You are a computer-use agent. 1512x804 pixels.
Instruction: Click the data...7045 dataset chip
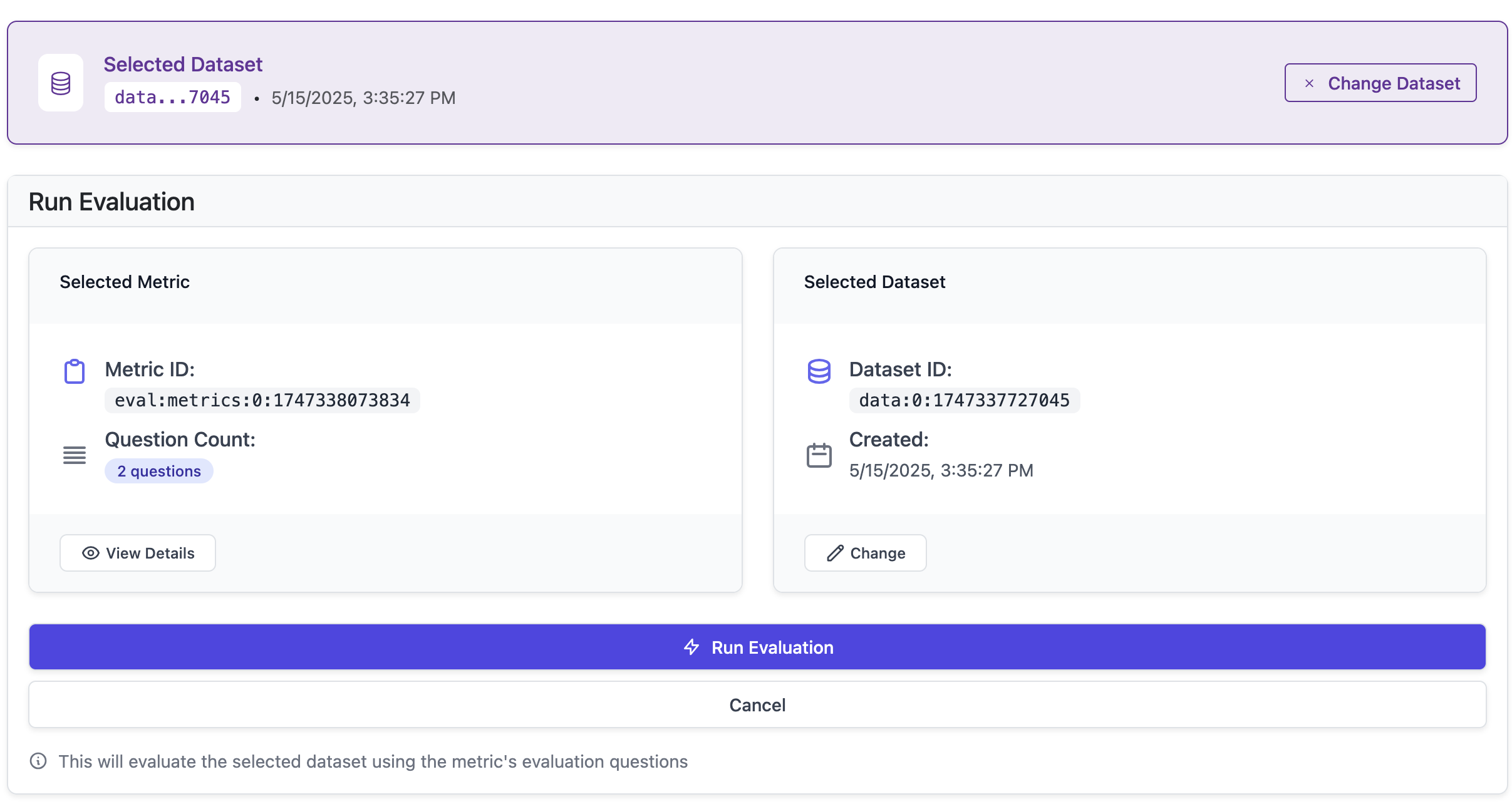pyautogui.click(x=172, y=97)
